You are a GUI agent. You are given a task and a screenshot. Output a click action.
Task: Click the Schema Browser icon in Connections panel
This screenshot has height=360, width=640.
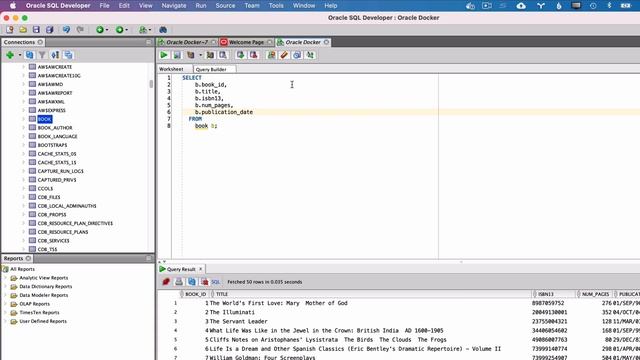pyautogui.click(x=55, y=55)
